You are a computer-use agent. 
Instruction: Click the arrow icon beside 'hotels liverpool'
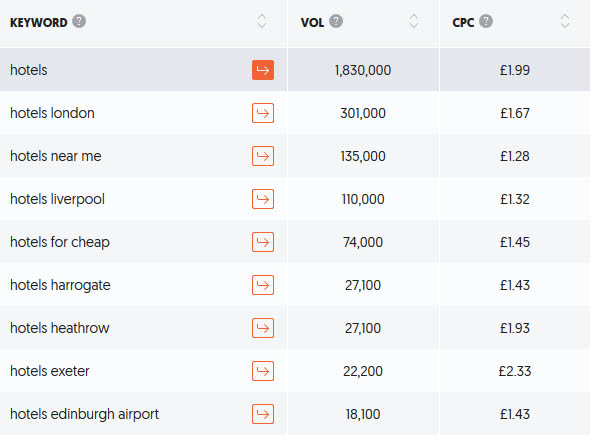tap(263, 199)
